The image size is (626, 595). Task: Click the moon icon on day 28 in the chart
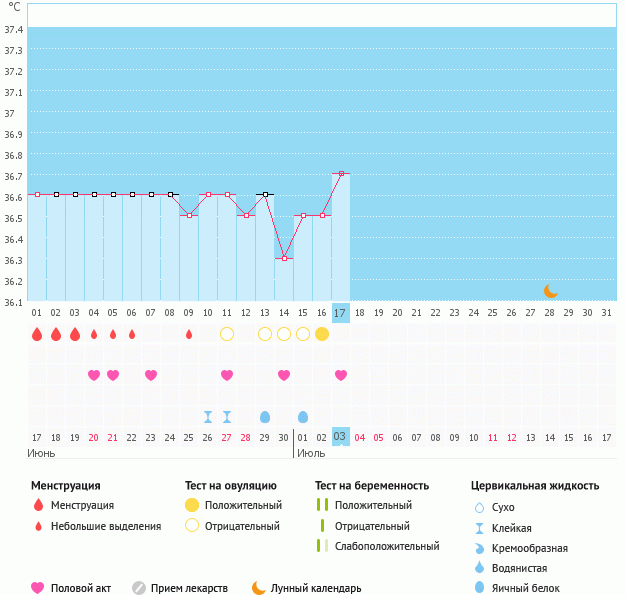point(550,291)
